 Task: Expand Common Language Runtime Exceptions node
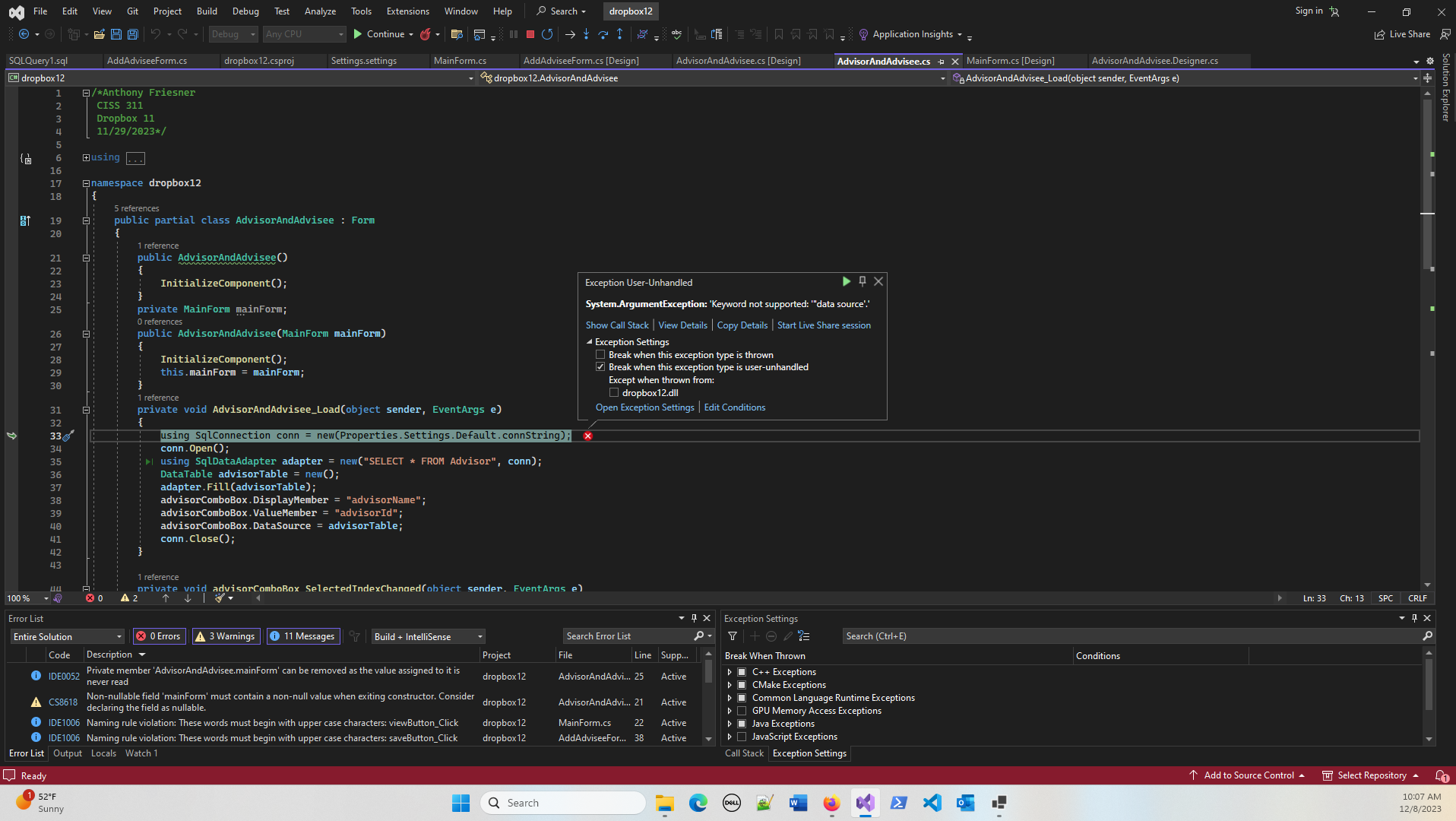(x=730, y=698)
